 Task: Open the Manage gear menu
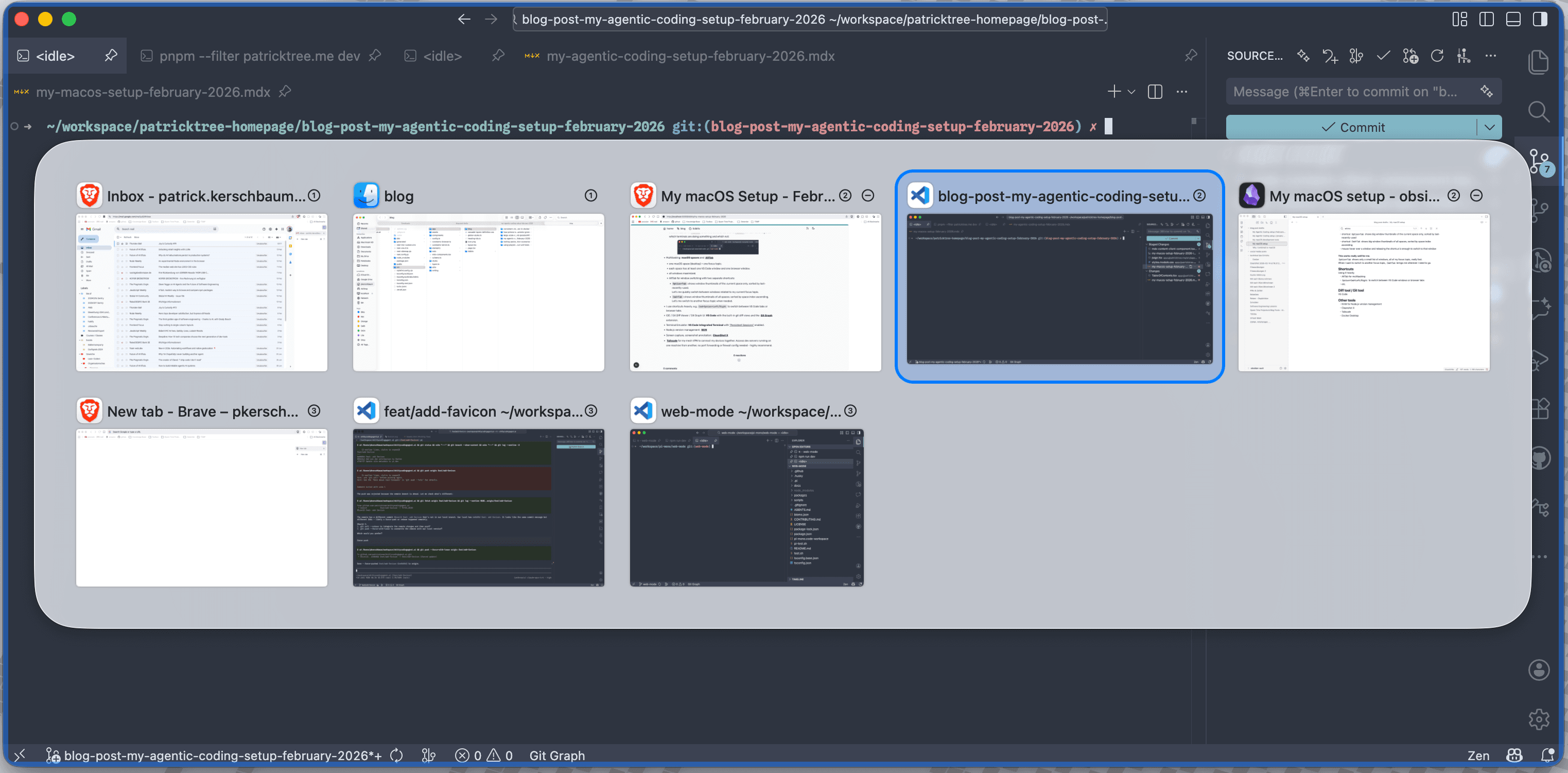[1539, 719]
